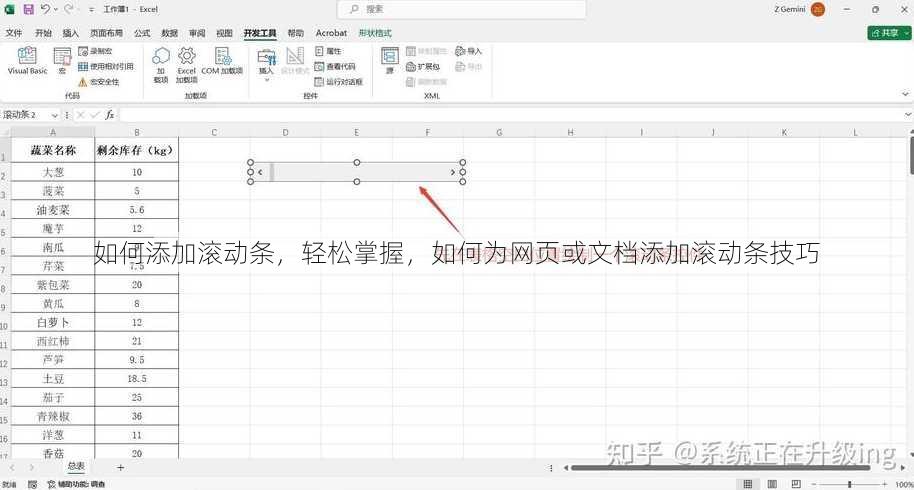Toggle 使用相对引用 relative references
Screen dimensions: 914x490
(106, 66)
